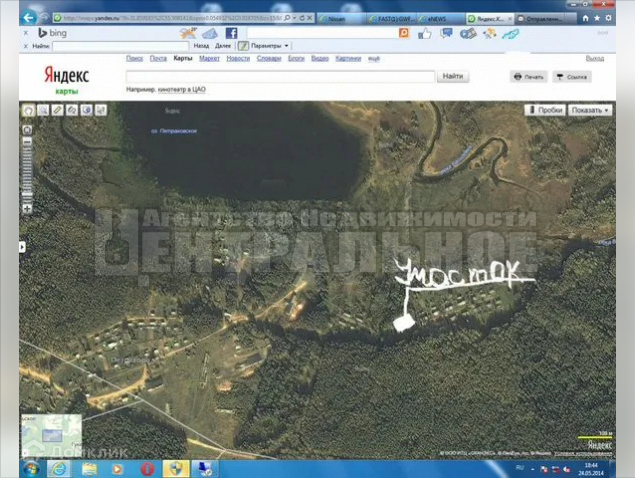The height and width of the screenshot is (478, 635).
Task: Open the media player taskbar icon
Action: coord(117,469)
